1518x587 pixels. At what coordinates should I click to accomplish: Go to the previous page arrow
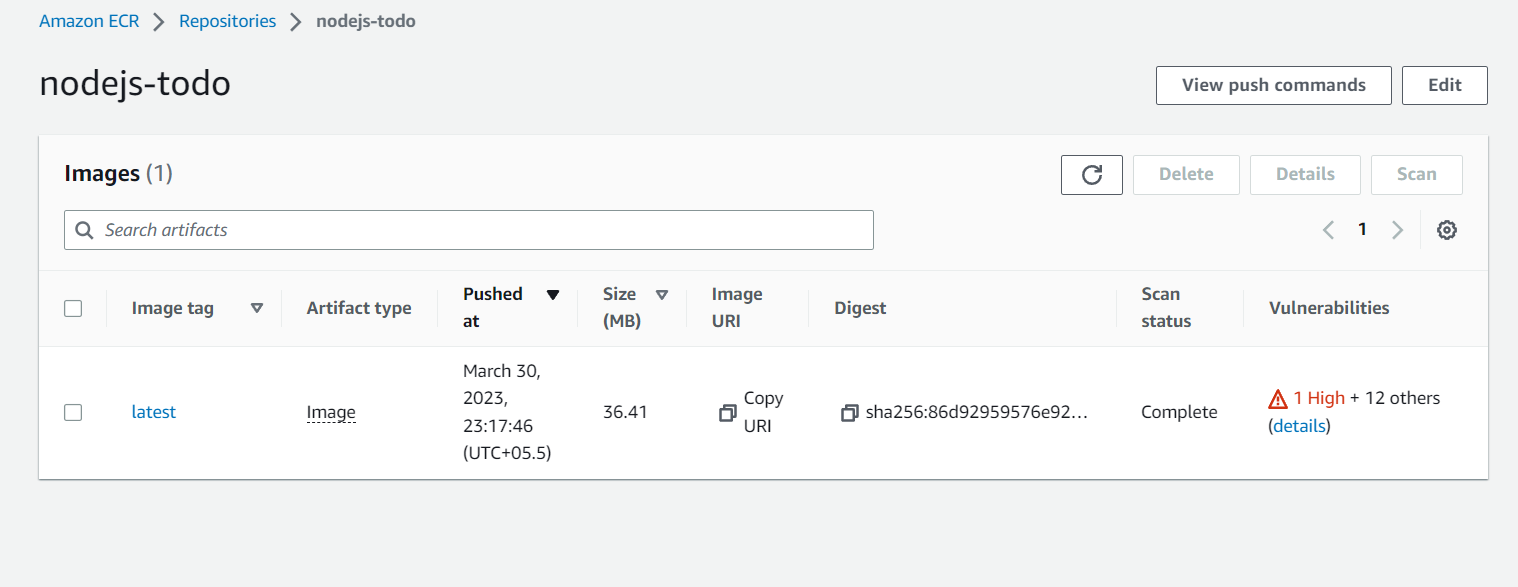[1328, 230]
